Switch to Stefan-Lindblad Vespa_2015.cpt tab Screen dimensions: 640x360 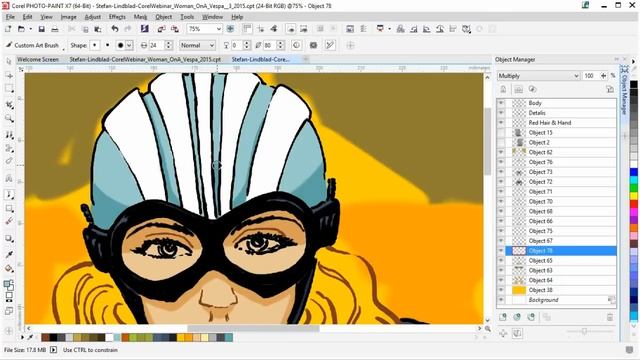[145, 59]
